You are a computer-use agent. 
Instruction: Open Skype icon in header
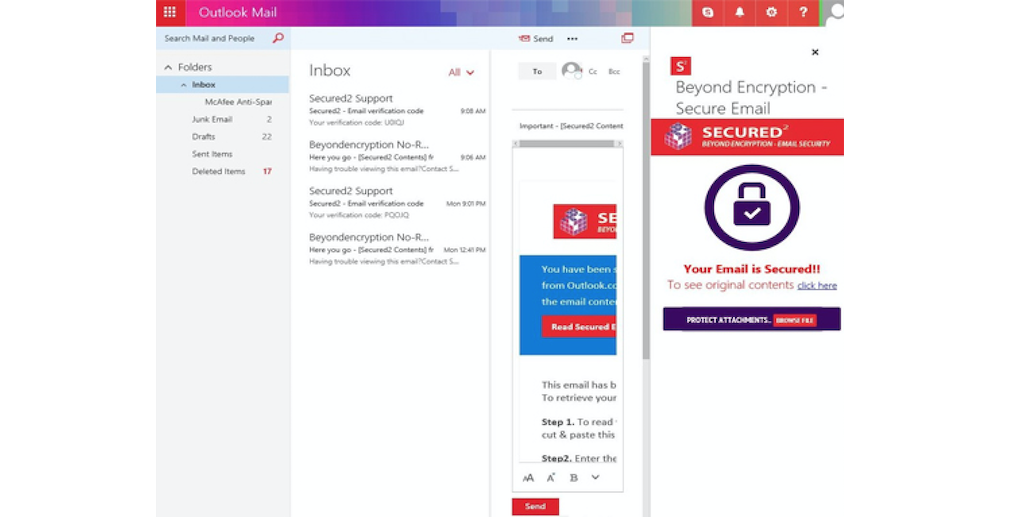click(x=707, y=12)
